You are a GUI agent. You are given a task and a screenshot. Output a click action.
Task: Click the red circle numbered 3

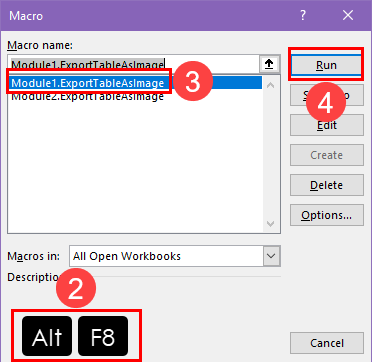coord(193,82)
